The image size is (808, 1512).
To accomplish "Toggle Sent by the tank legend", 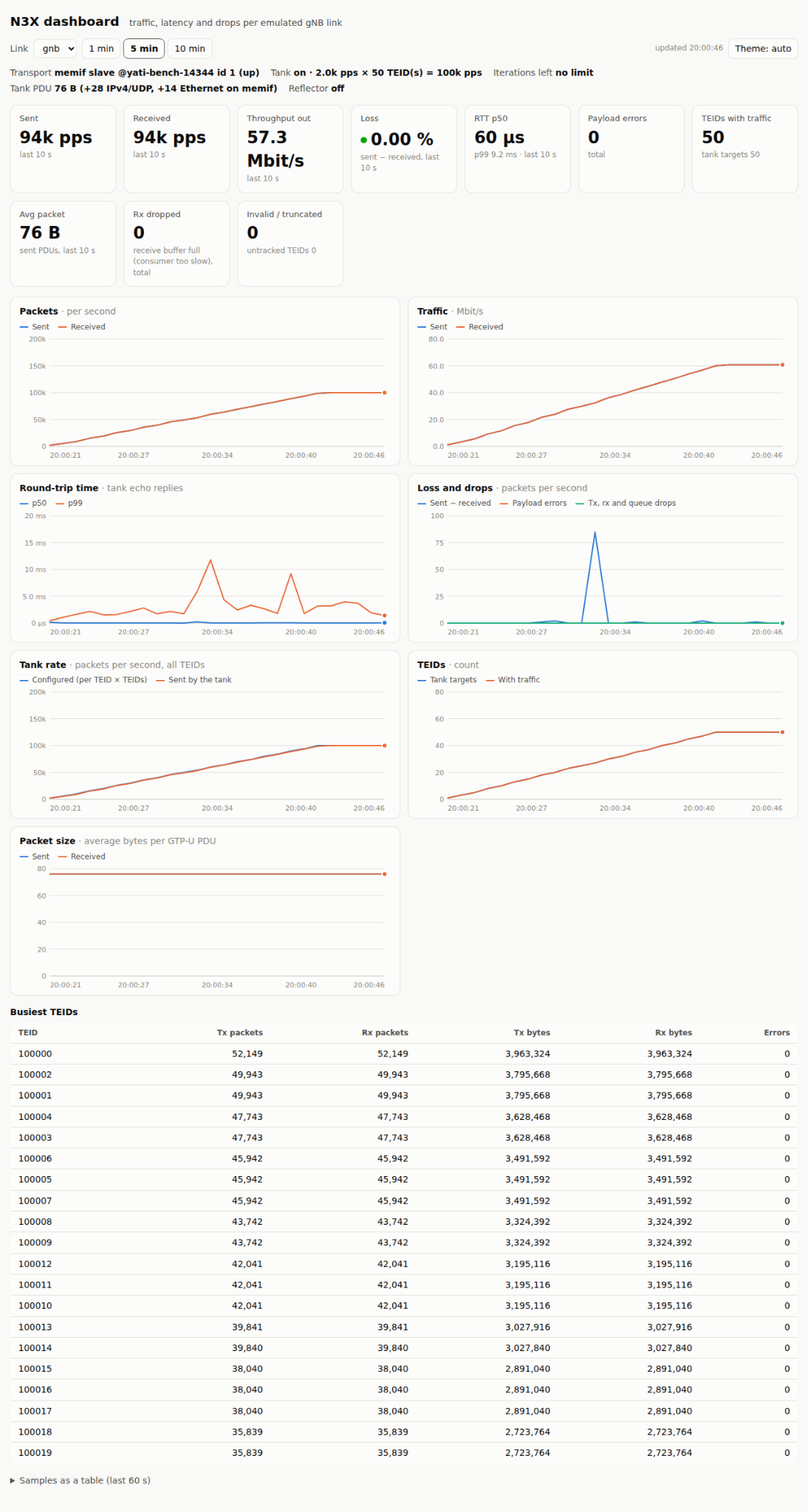I will point(194,680).
